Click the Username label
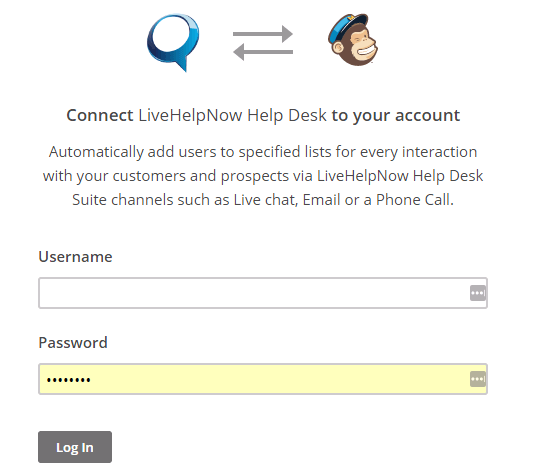Image resolution: width=544 pixels, height=475 pixels. point(75,257)
